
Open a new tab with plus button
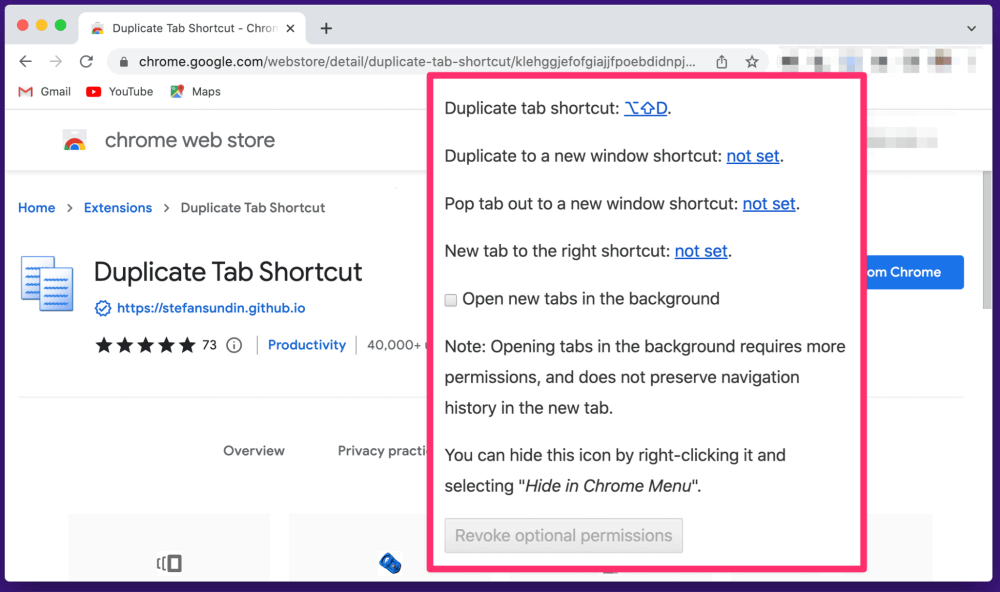(x=326, y=28)
